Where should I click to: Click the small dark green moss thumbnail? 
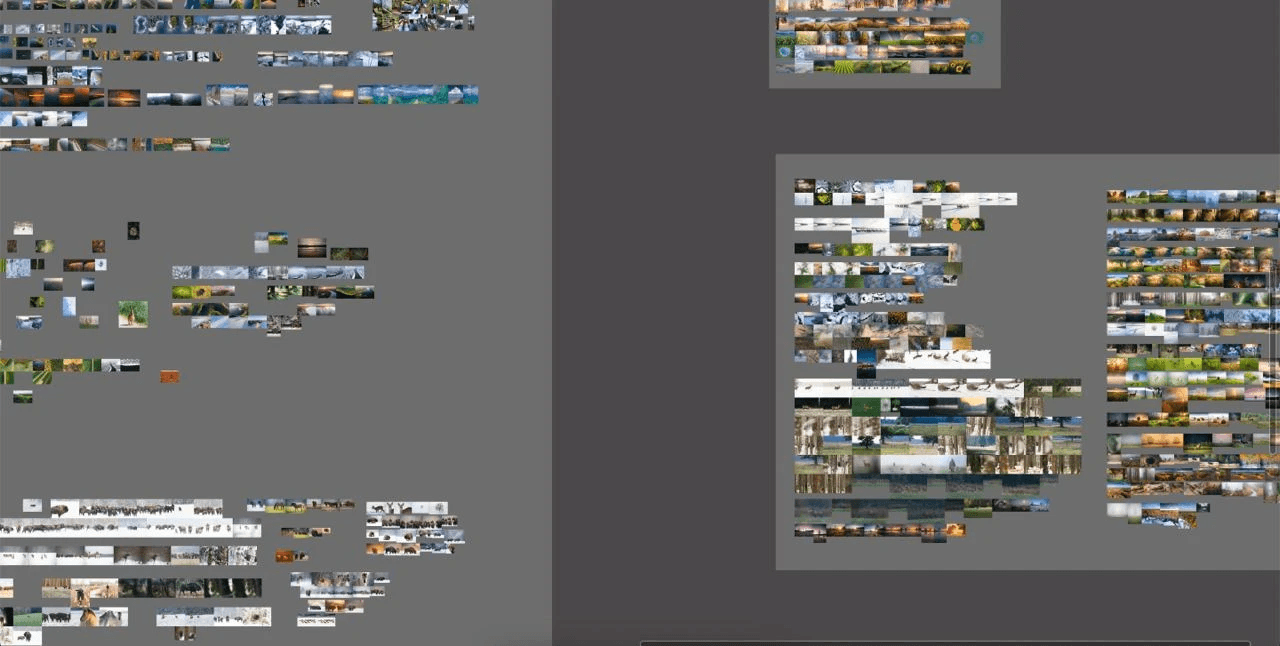coord(37,302)
